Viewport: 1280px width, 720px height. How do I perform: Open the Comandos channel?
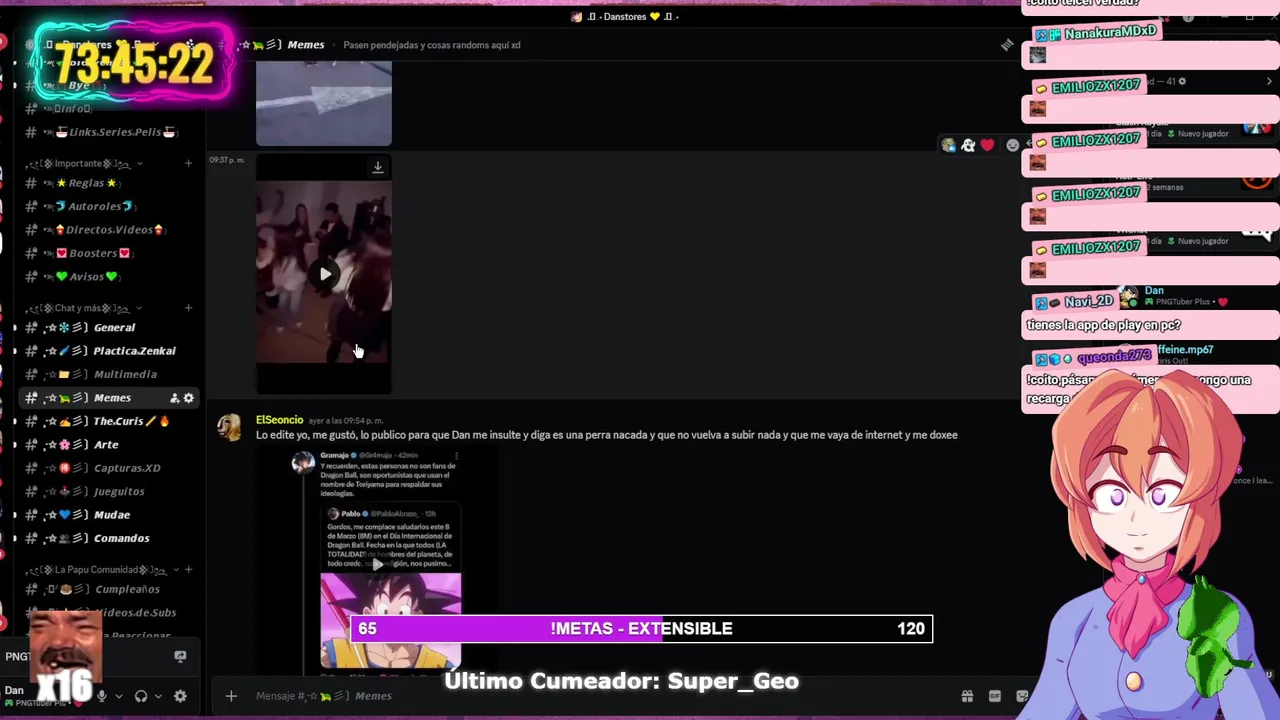(x=110, y=538)
